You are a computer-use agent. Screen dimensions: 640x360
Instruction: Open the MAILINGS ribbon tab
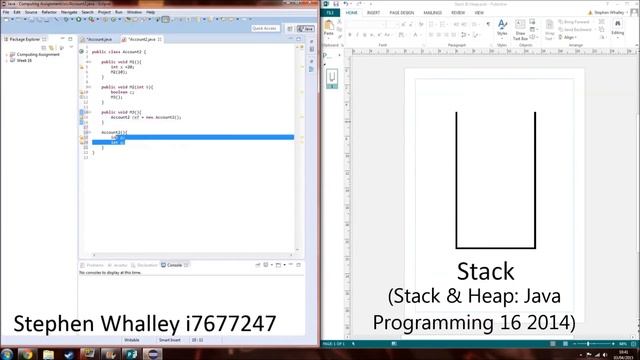[432, 13]
